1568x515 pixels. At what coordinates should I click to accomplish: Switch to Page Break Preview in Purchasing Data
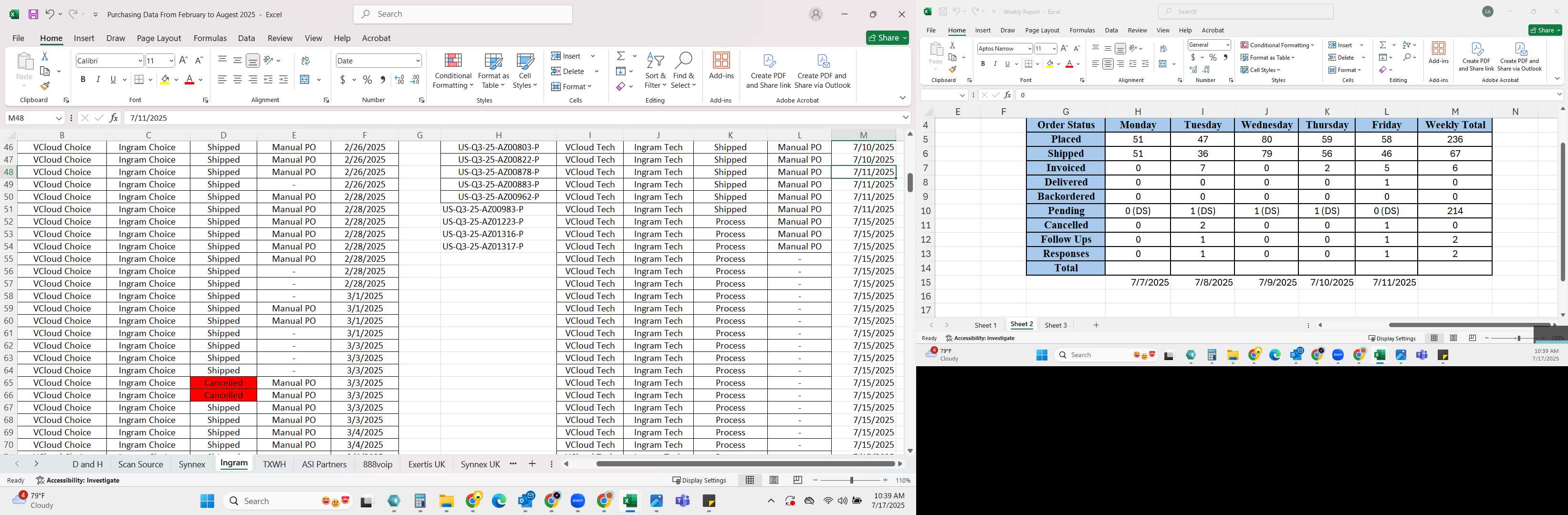(797, 480)
